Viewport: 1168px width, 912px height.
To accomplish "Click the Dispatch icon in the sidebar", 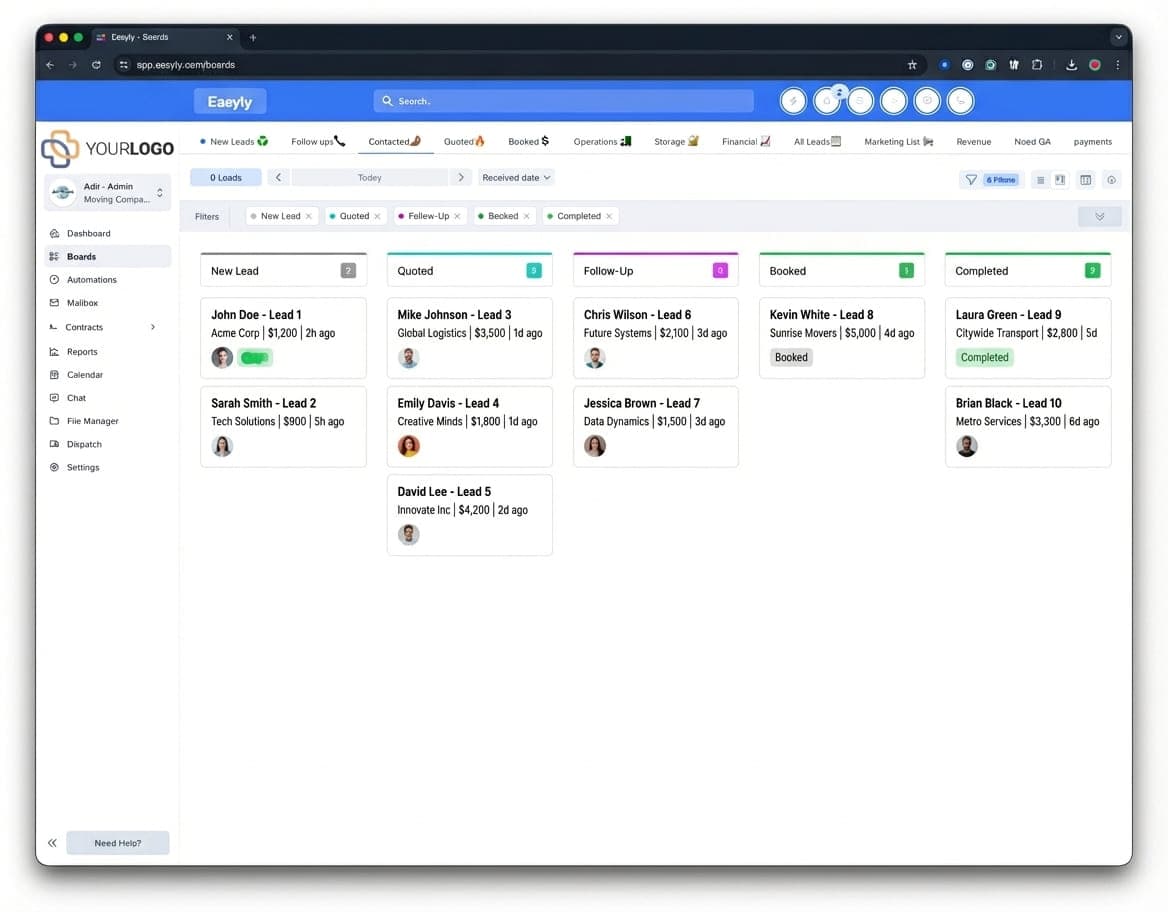I will 54,444.
